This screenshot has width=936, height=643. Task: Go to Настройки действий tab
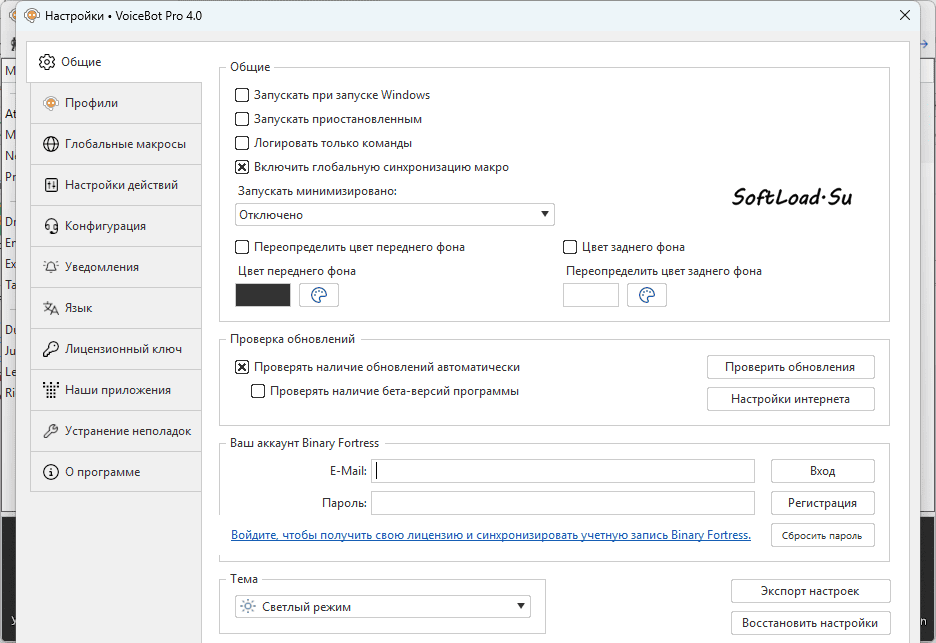(x=116, y=185)
